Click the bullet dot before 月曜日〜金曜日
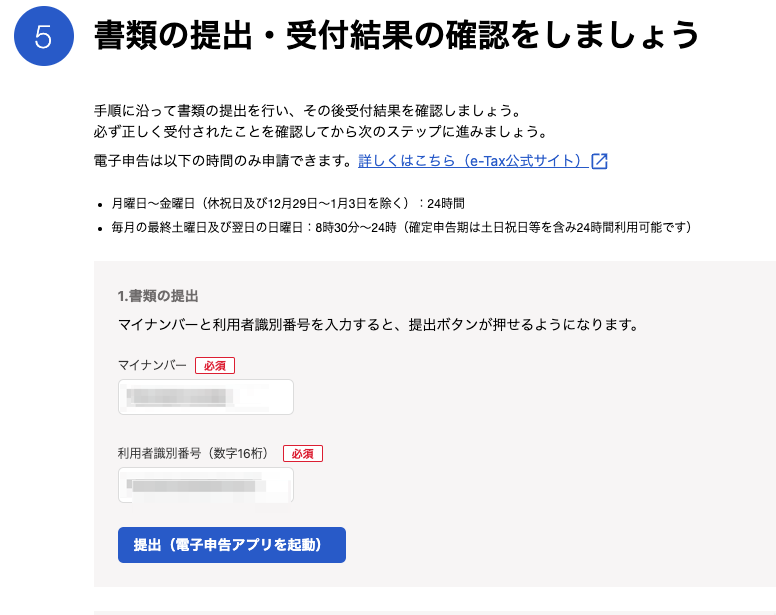This screenshot has height=615, width=776. click(x=100, y=204)
